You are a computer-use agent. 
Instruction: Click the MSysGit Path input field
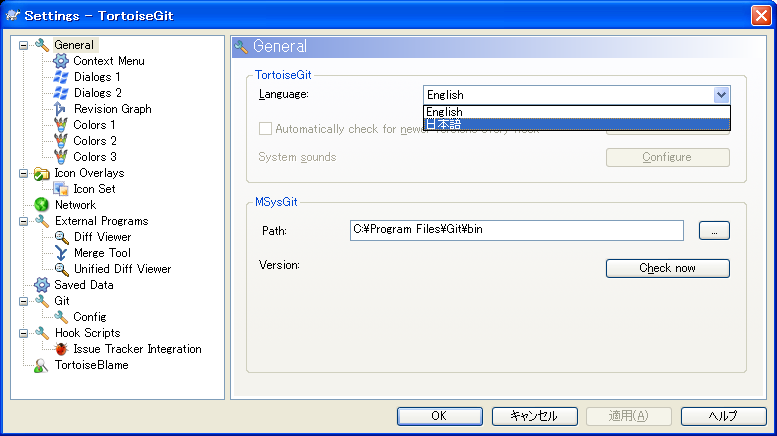tap(516, 230)
